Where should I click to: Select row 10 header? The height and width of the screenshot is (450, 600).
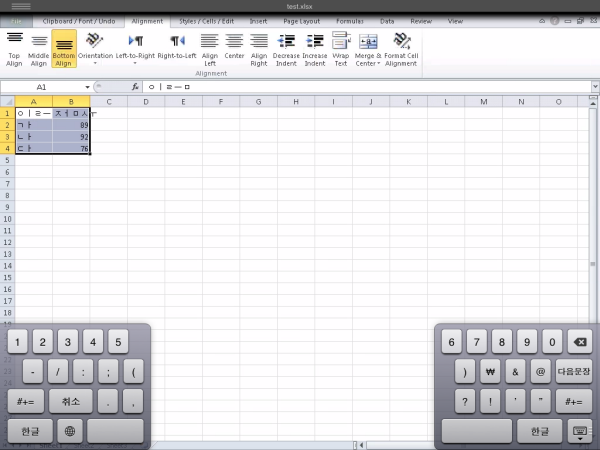pos(7,219)
